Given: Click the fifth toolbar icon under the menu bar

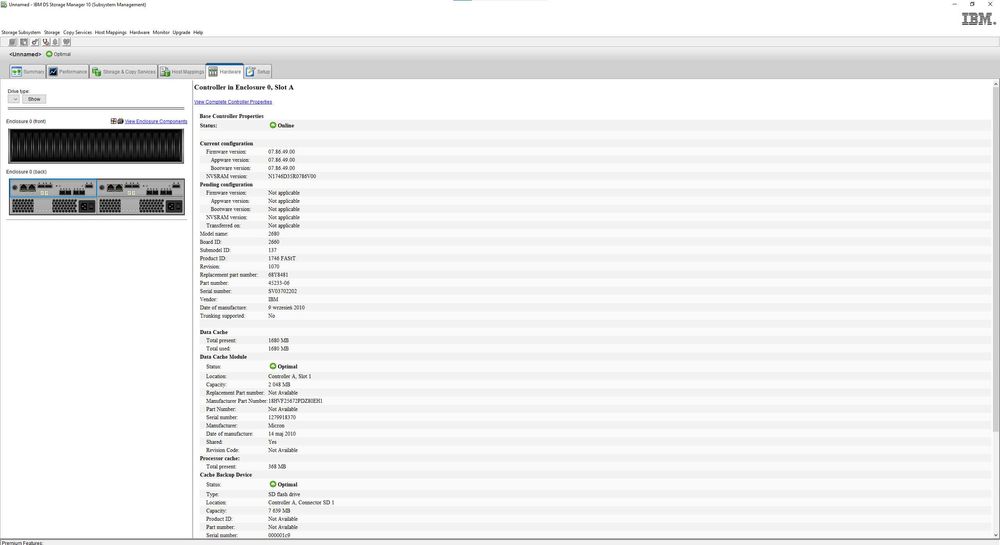Looking at the screenshot, I should coord(55,42).
